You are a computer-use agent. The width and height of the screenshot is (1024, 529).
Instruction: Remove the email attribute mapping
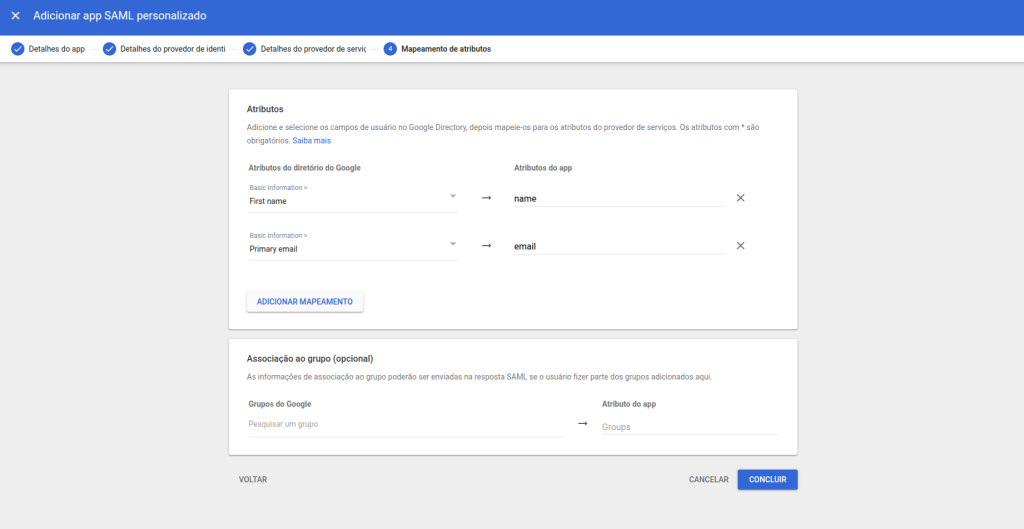coord(740,246)
